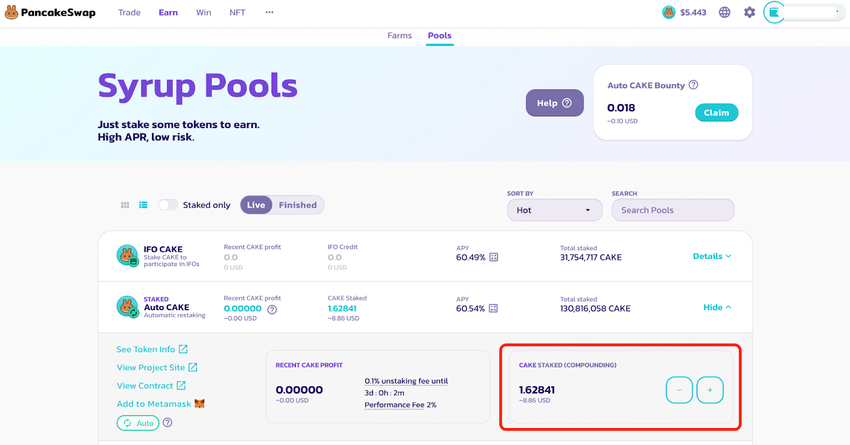This screenshot has width=850, height=445.
Task: Open Auto CAKE APY calculator
Action: tap(493, 308)
